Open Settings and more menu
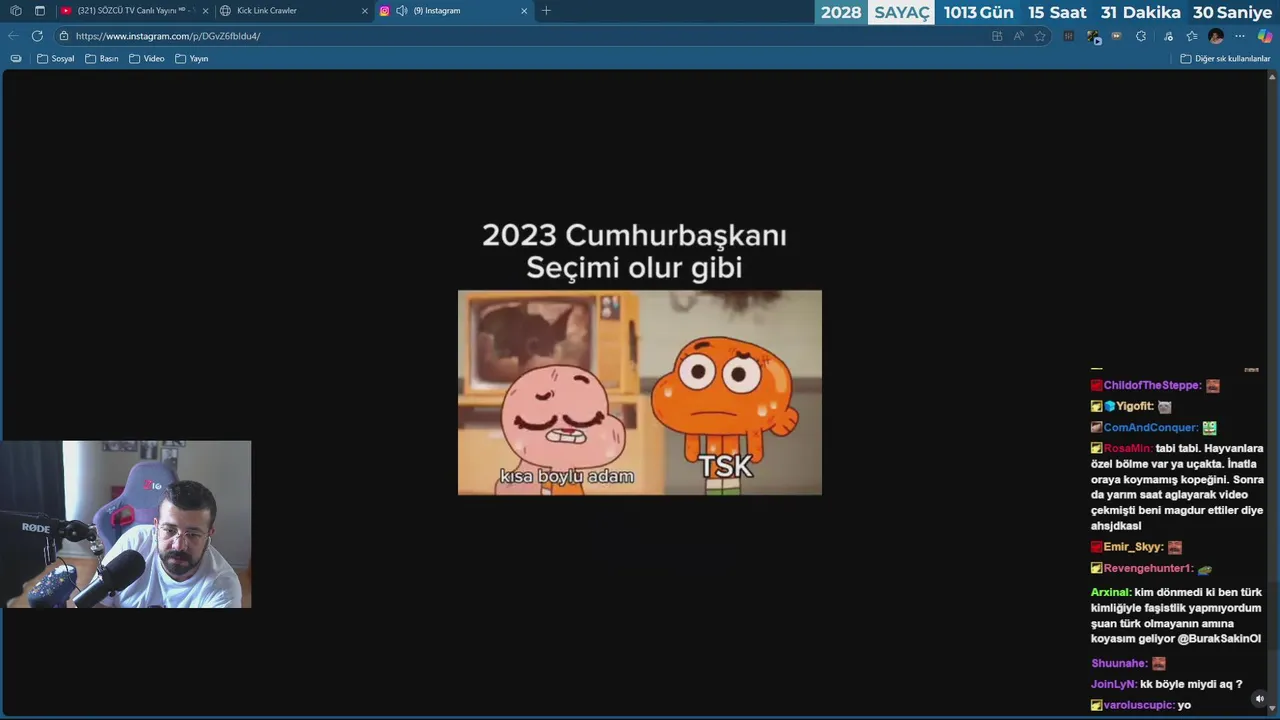Viewport: 1280px width, 720px height. click(x=1240, y=36)
